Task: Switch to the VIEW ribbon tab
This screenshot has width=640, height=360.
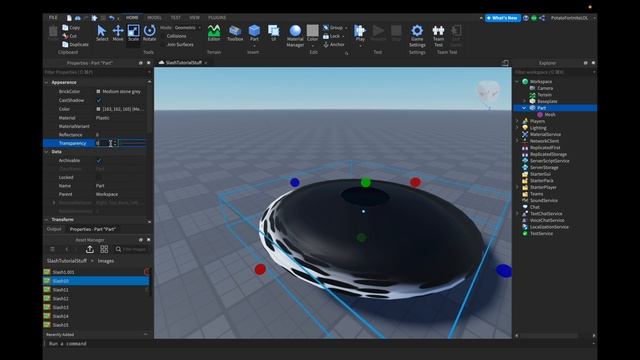Action: (x=194, y=18)
